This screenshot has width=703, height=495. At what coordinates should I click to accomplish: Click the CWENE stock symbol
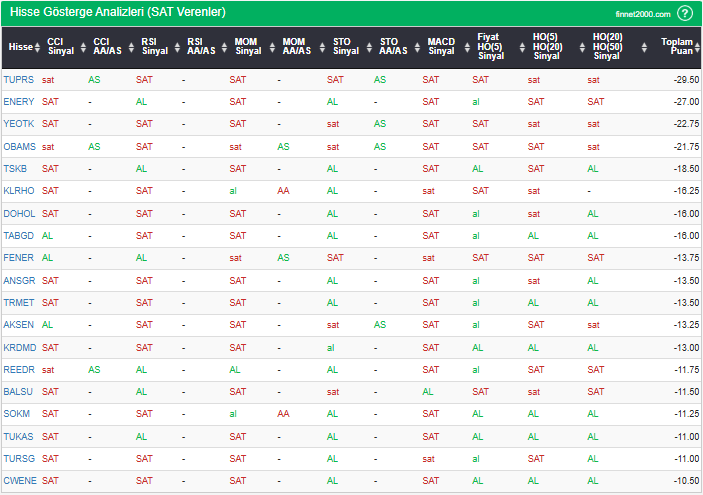19,481
